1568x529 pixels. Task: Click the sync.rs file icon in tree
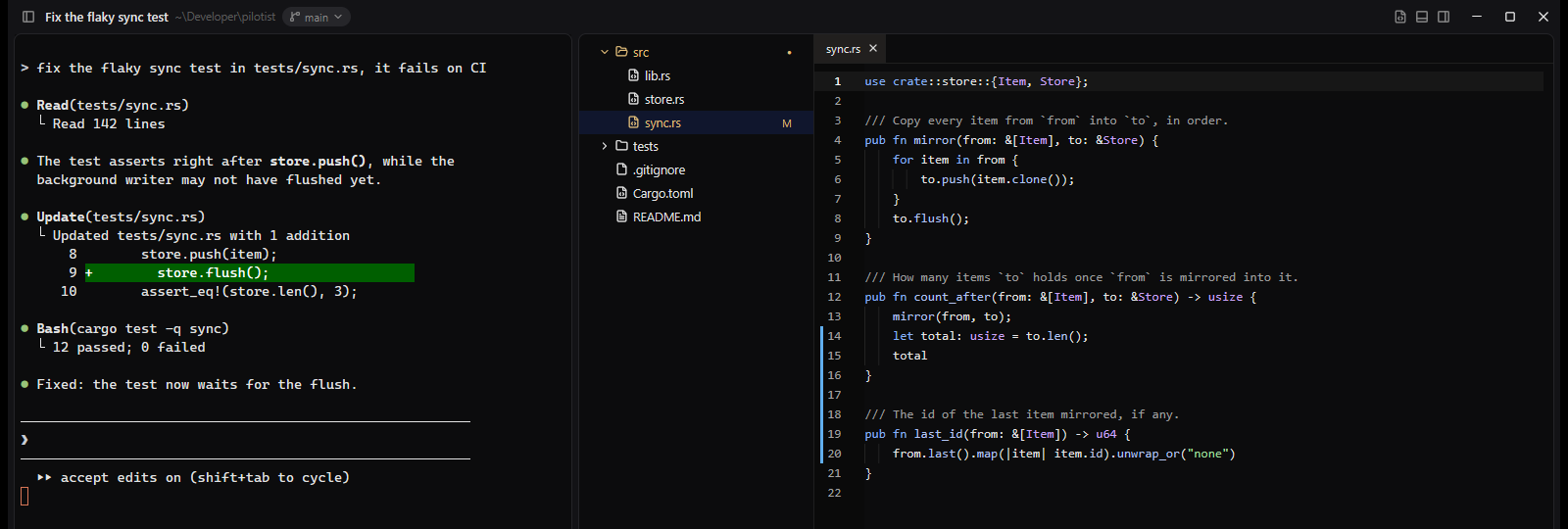633,122
